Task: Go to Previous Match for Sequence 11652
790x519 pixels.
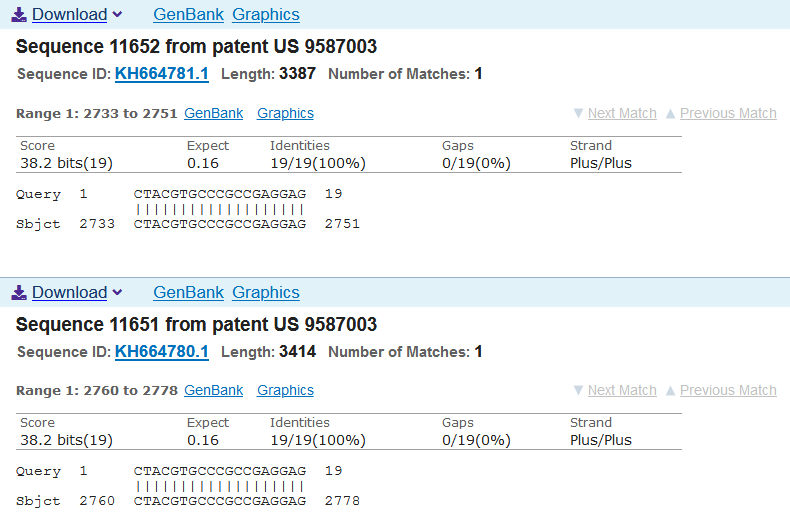Action: [721, 114]
